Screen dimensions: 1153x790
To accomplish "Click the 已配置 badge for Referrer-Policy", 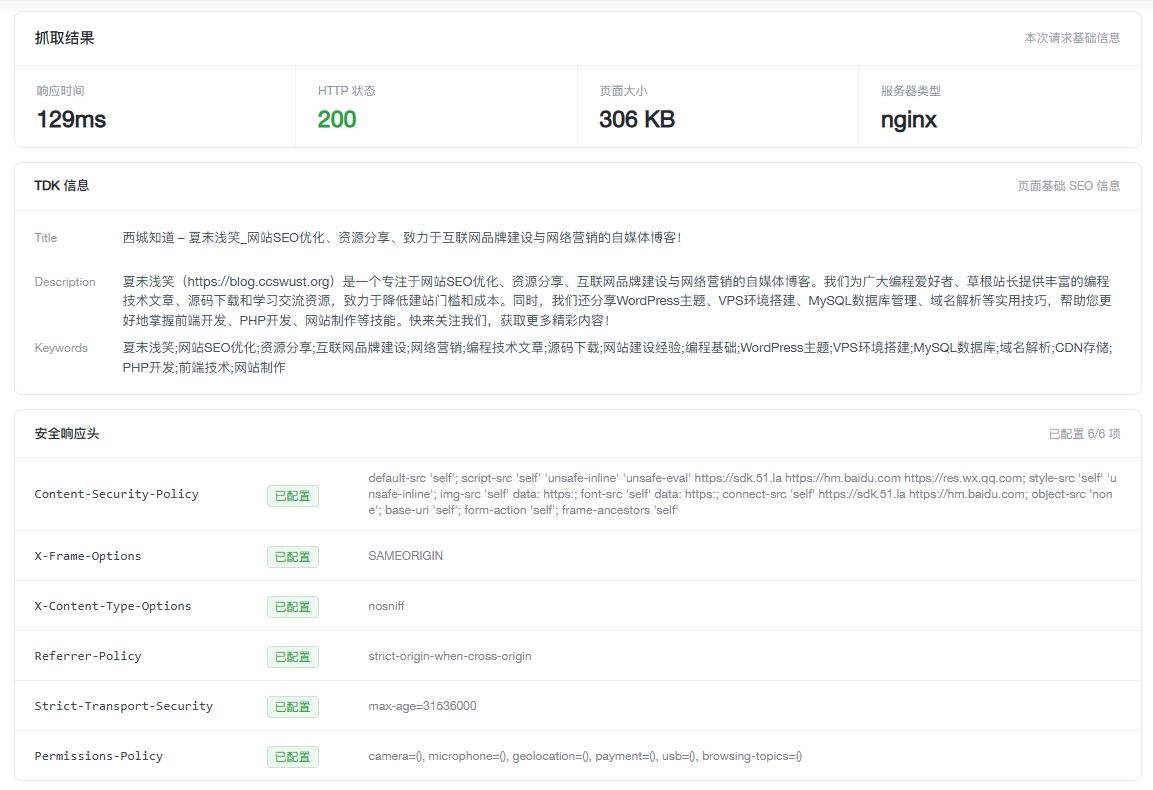I will pyautogui.click(x=293, y=657).
